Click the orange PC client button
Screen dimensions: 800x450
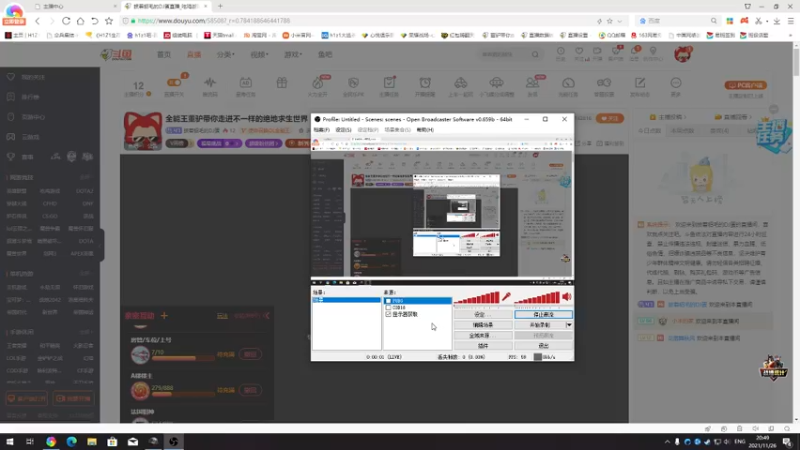point(745,85)
